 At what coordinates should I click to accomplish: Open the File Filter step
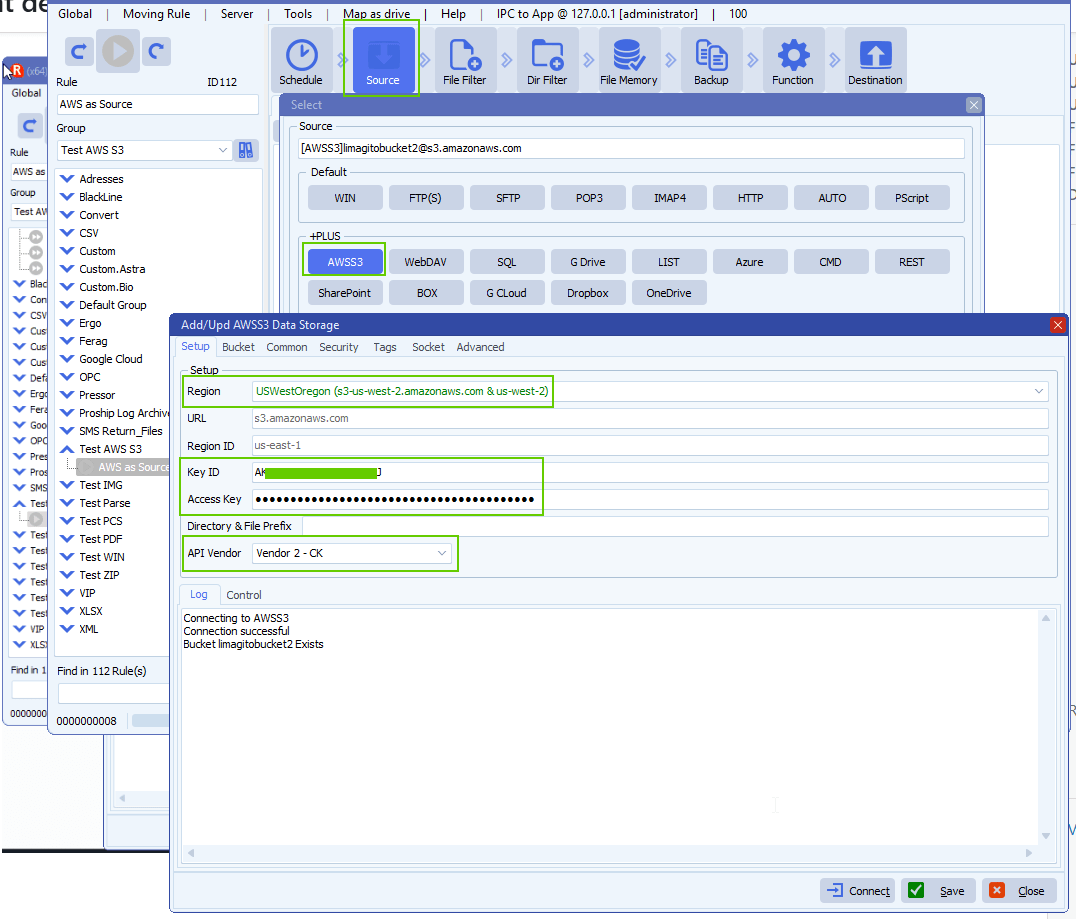pyautogui.click(x=465, y=60)
